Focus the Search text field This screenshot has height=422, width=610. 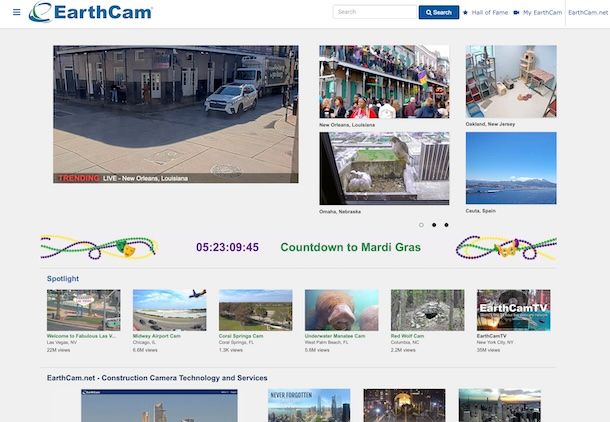(x=374, y=12)
